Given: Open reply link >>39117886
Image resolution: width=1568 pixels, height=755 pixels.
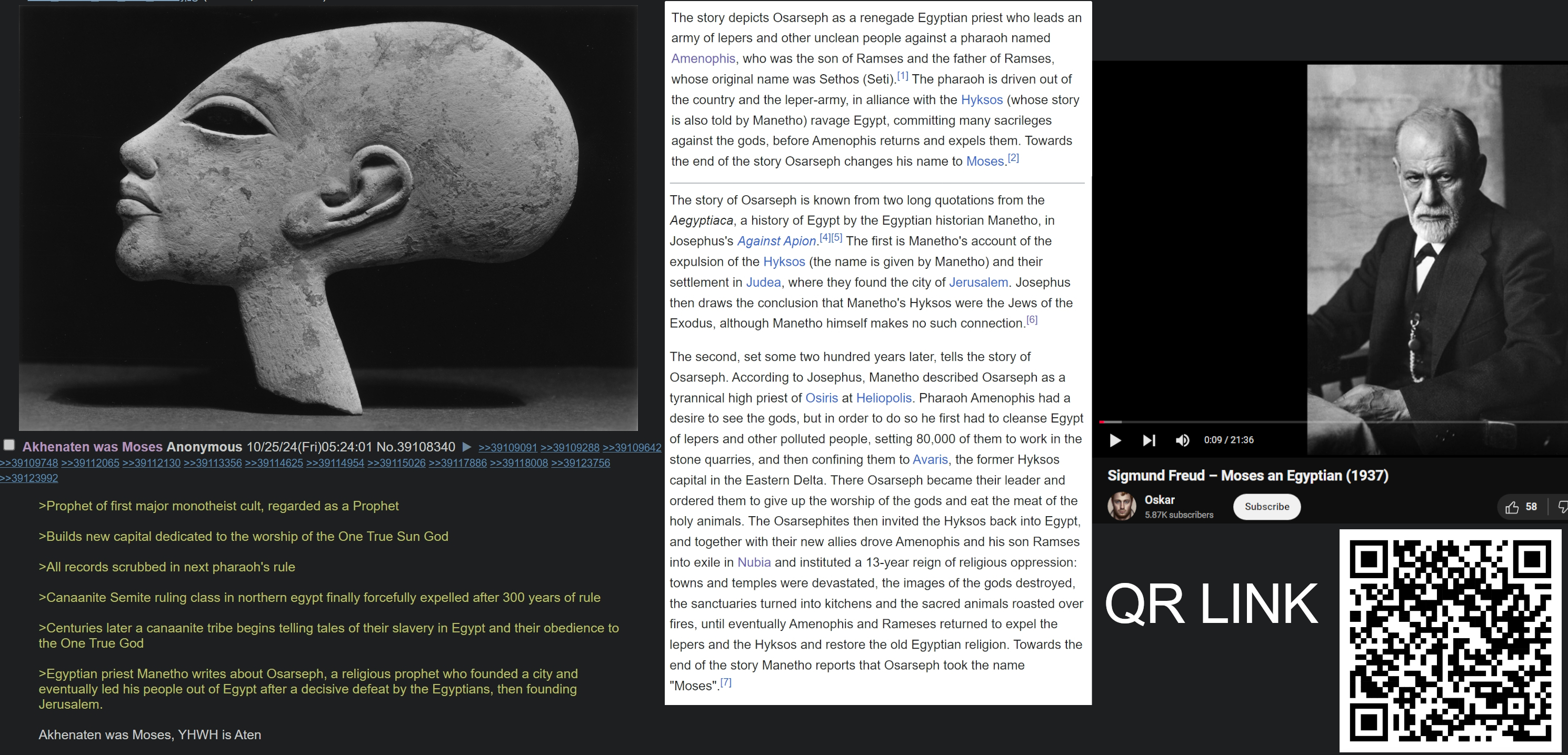Looking at the screenshot, I should [x=458, y=463].
